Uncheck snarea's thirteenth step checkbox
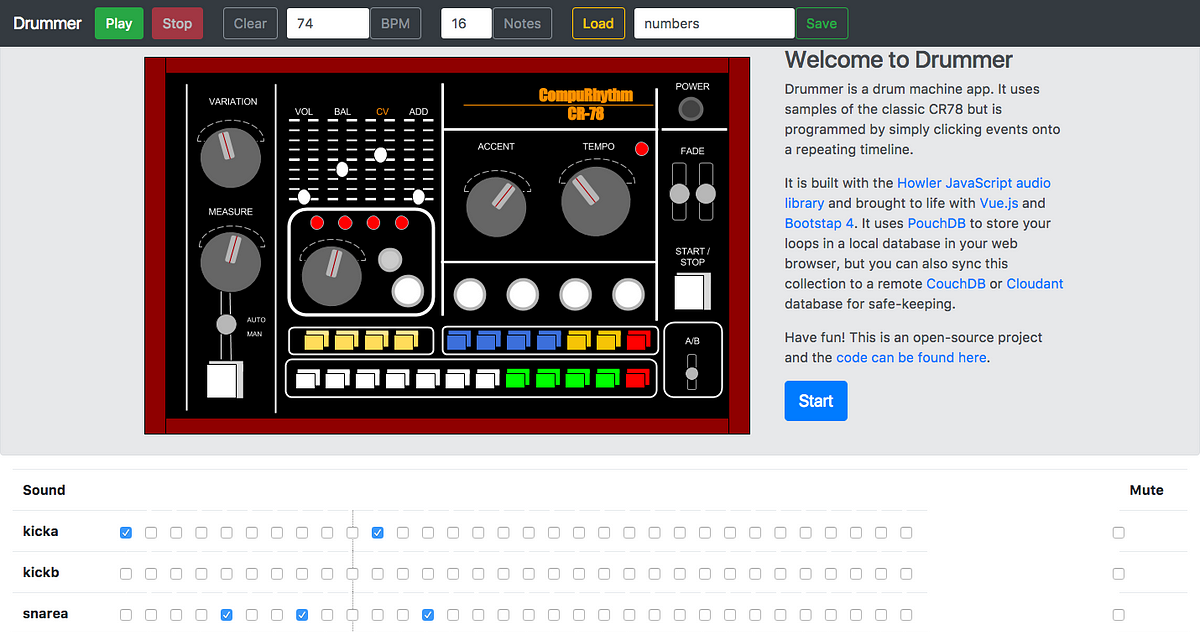The image size is (1200, 632). (x=428, y=614)
